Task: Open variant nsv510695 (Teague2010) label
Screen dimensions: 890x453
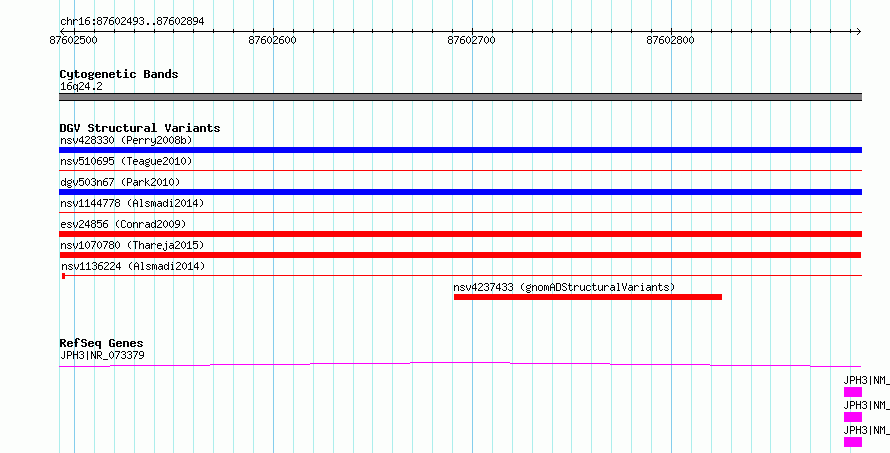Action: 126,161
